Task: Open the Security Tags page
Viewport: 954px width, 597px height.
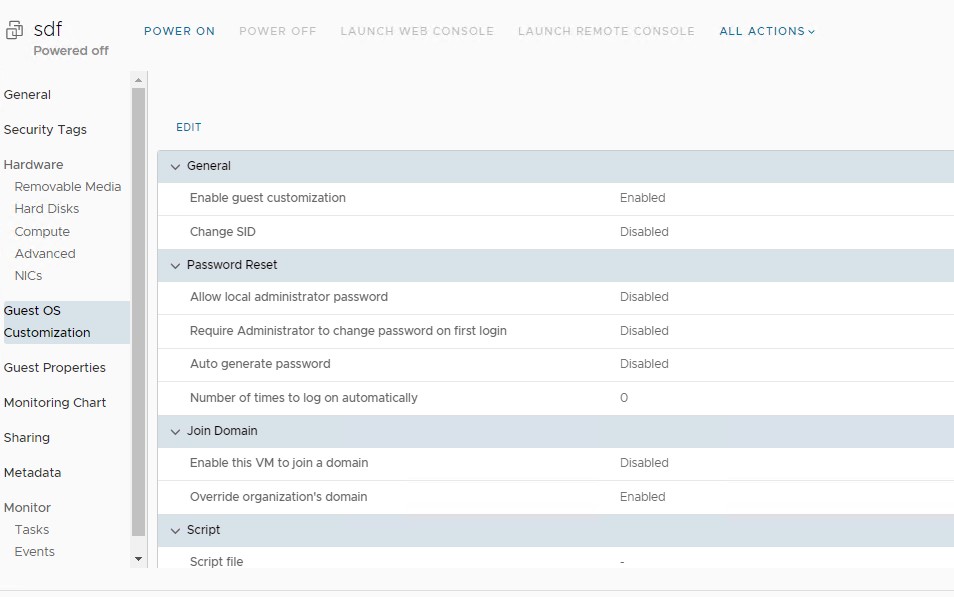Action: pyautogui.click(x=45, y=129)
